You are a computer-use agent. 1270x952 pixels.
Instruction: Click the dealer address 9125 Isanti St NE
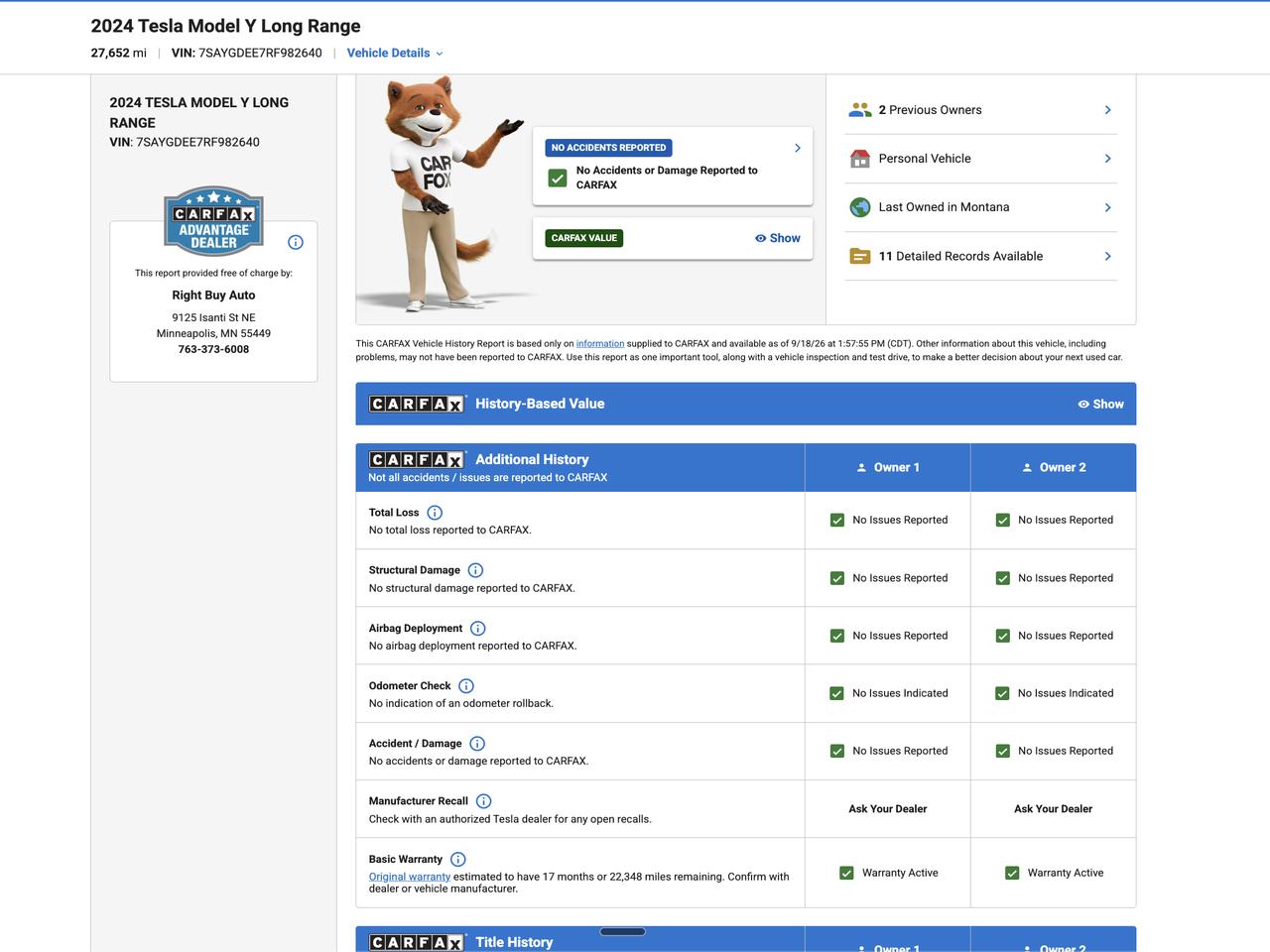click(213, 318)
